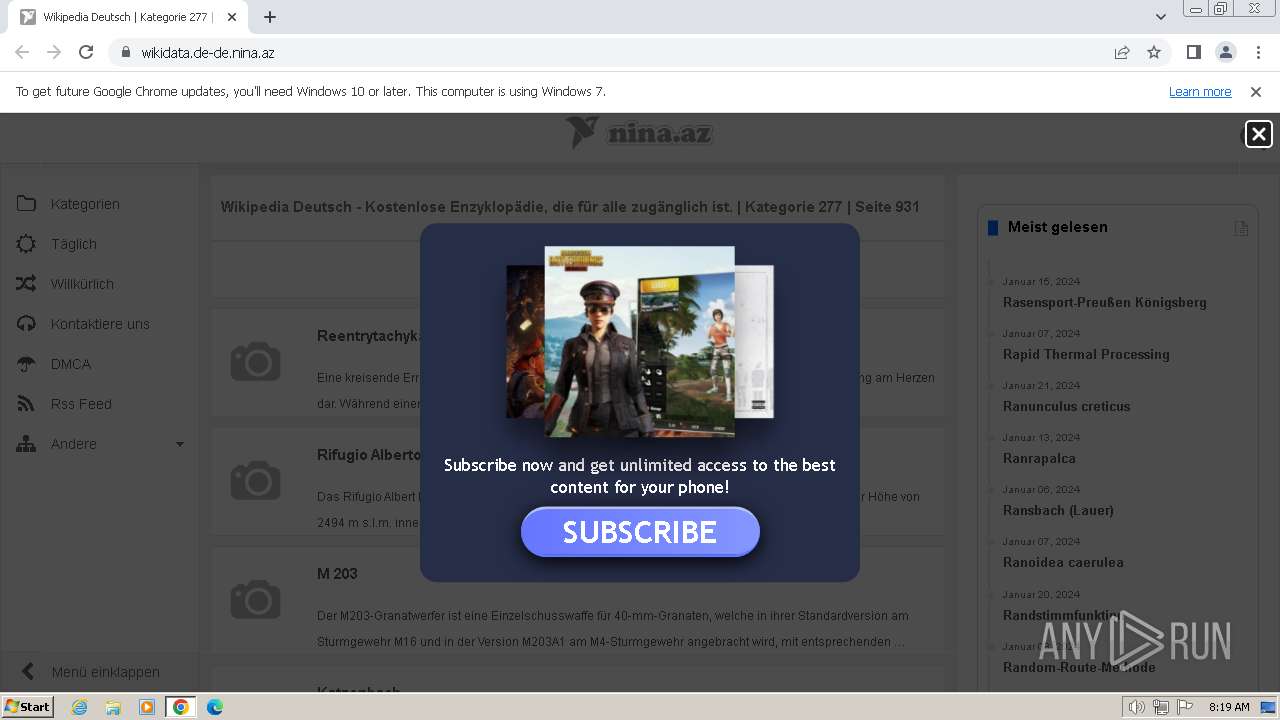Click the Willkürlich shuffle icon
The width and height of the screenshot is (1280, 720).
pyautogui.click(x=26, y=284)
